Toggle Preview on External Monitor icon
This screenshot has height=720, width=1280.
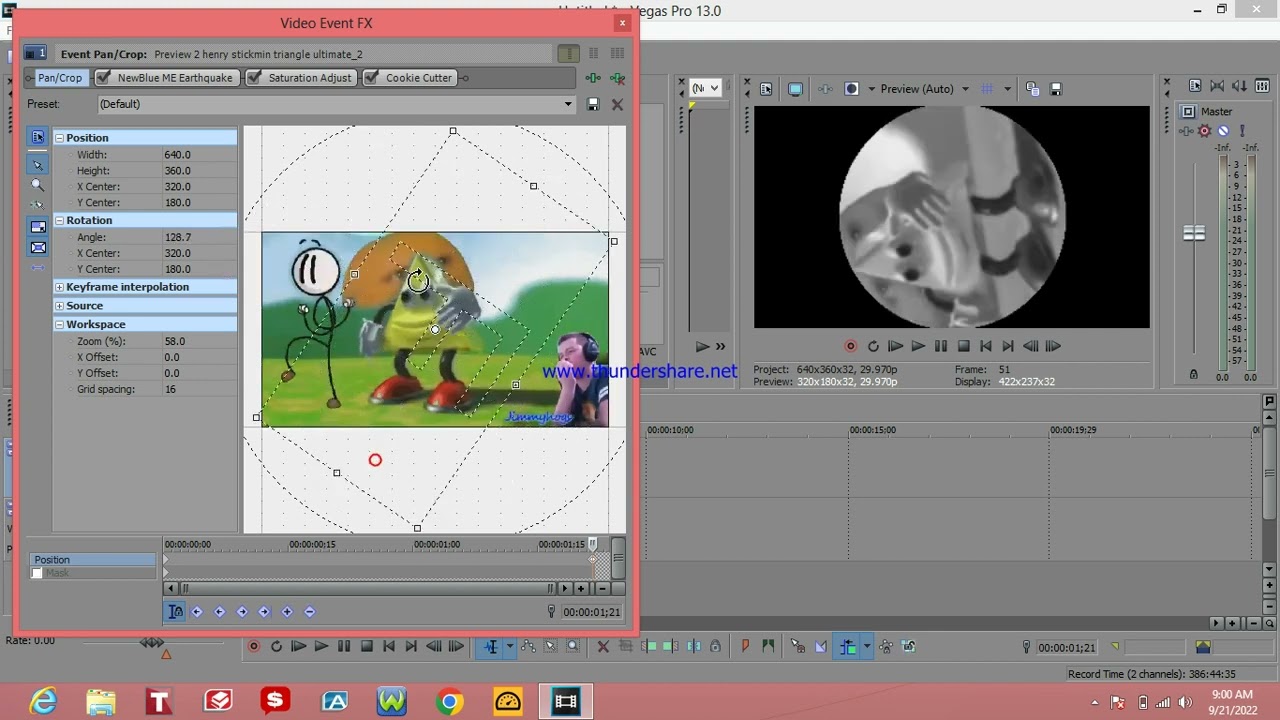pos(795,89)
